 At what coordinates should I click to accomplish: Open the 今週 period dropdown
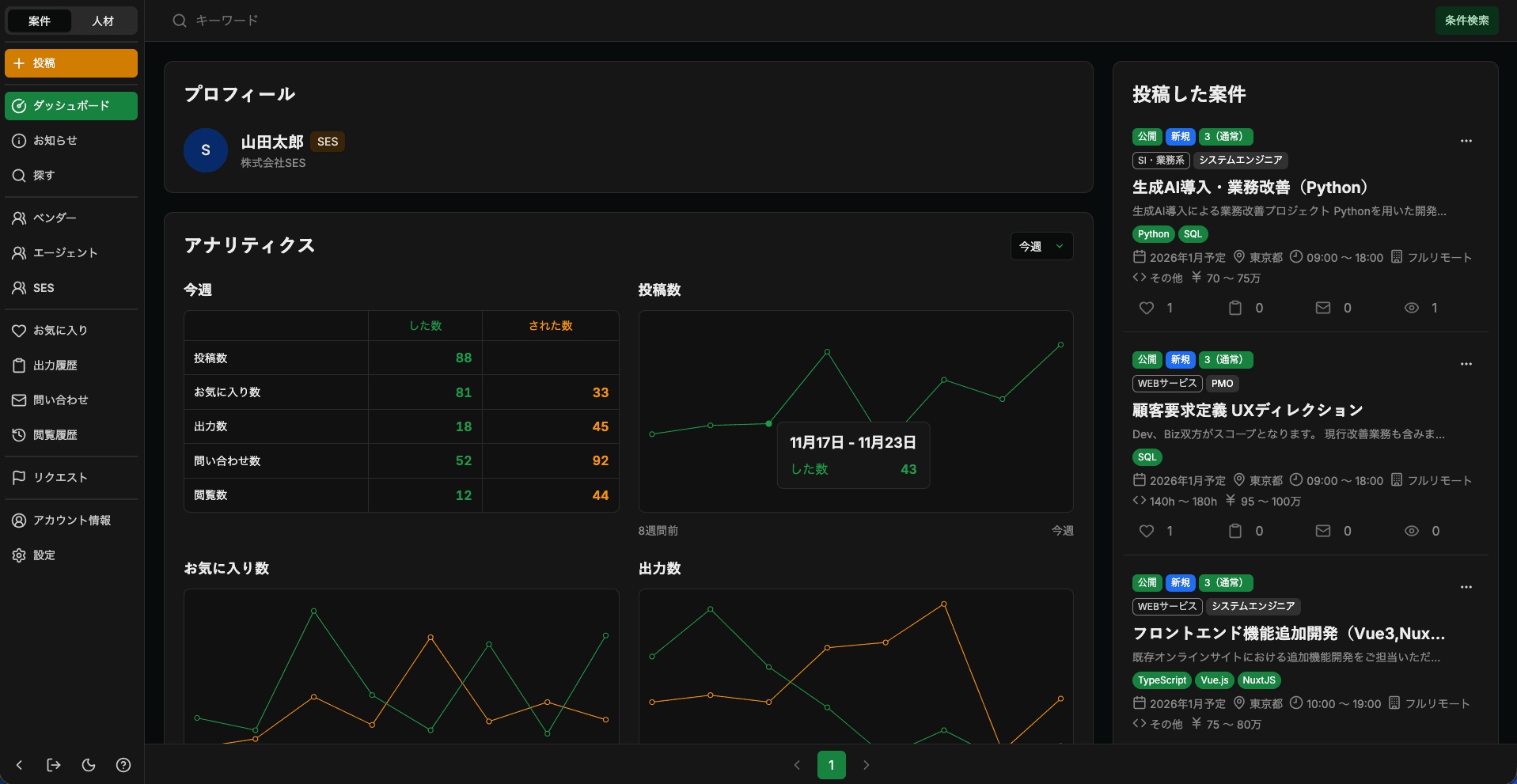pyautogui.click(x=1041, y=246)
